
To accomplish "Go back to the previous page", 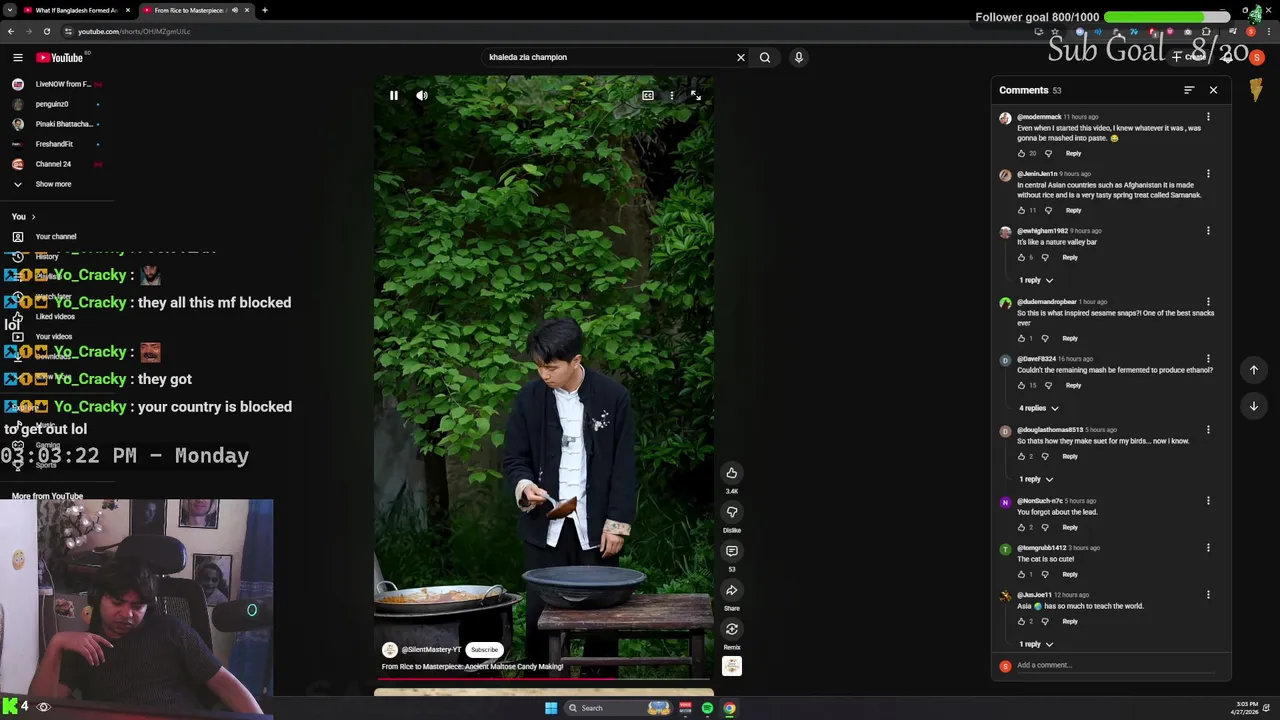I will coord(11,31).
